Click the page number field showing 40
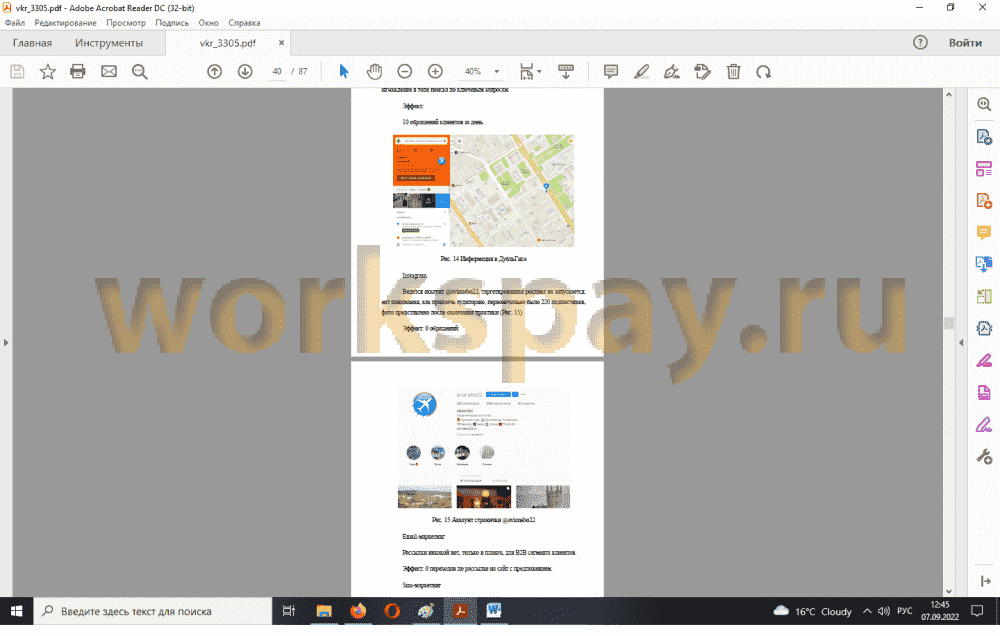The image size is (1000, 636). 277,71
